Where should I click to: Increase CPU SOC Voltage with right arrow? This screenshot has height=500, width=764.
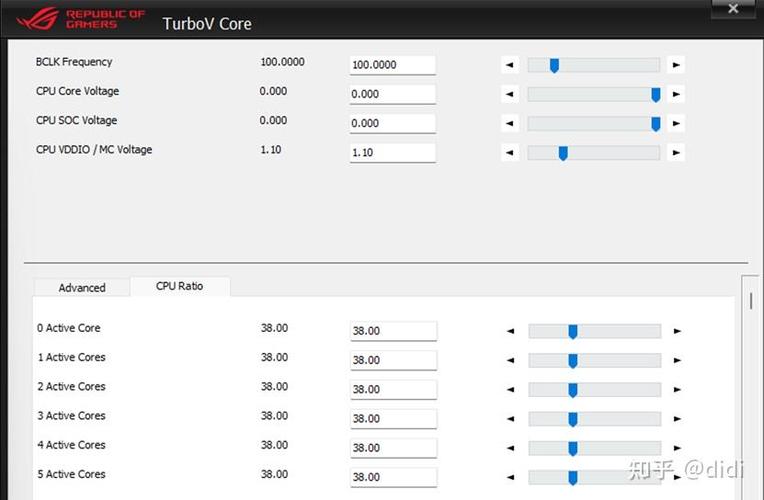(x=676, y=123)
